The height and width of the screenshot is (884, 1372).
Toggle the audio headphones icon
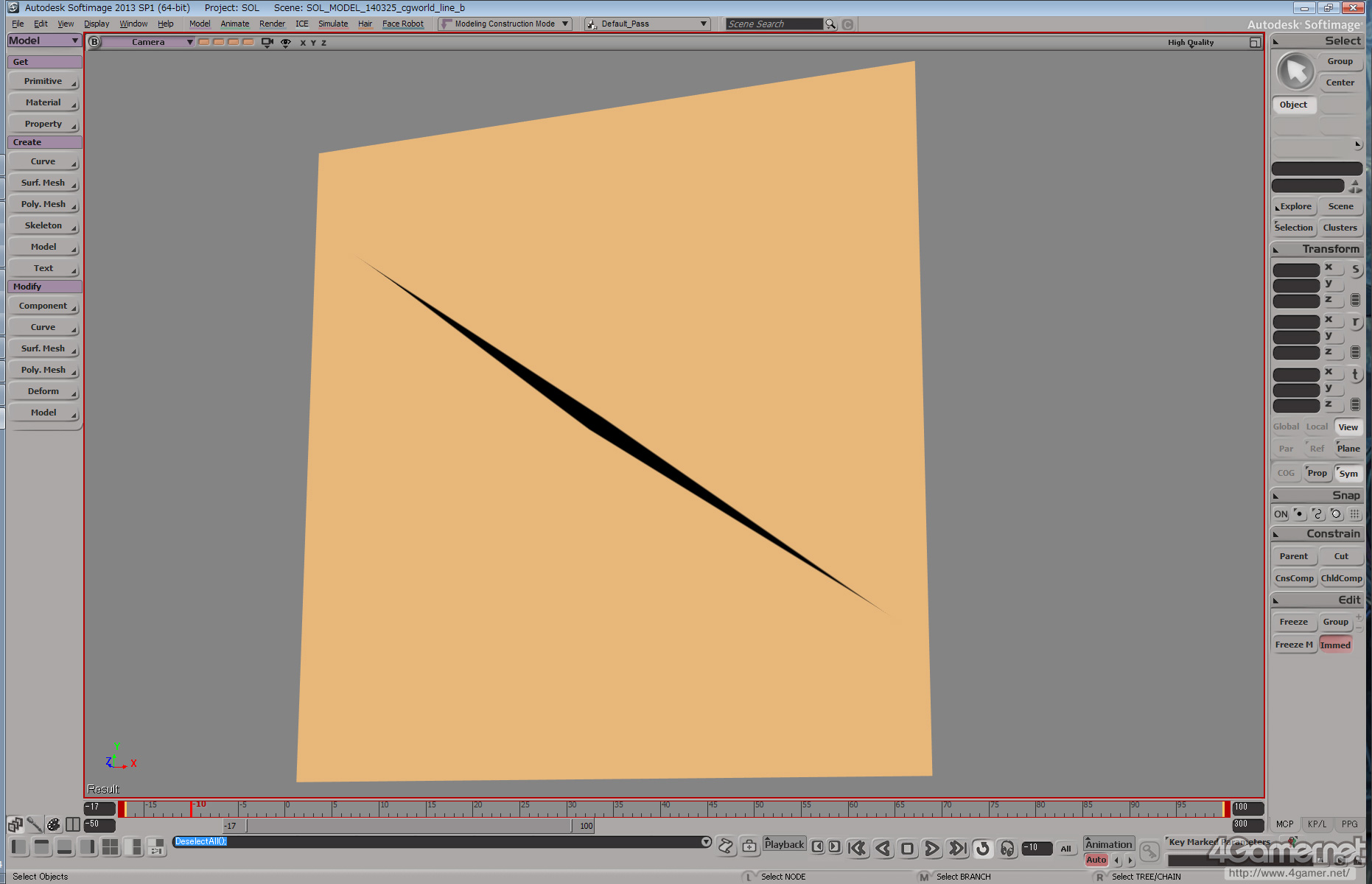click(1007, 849)
